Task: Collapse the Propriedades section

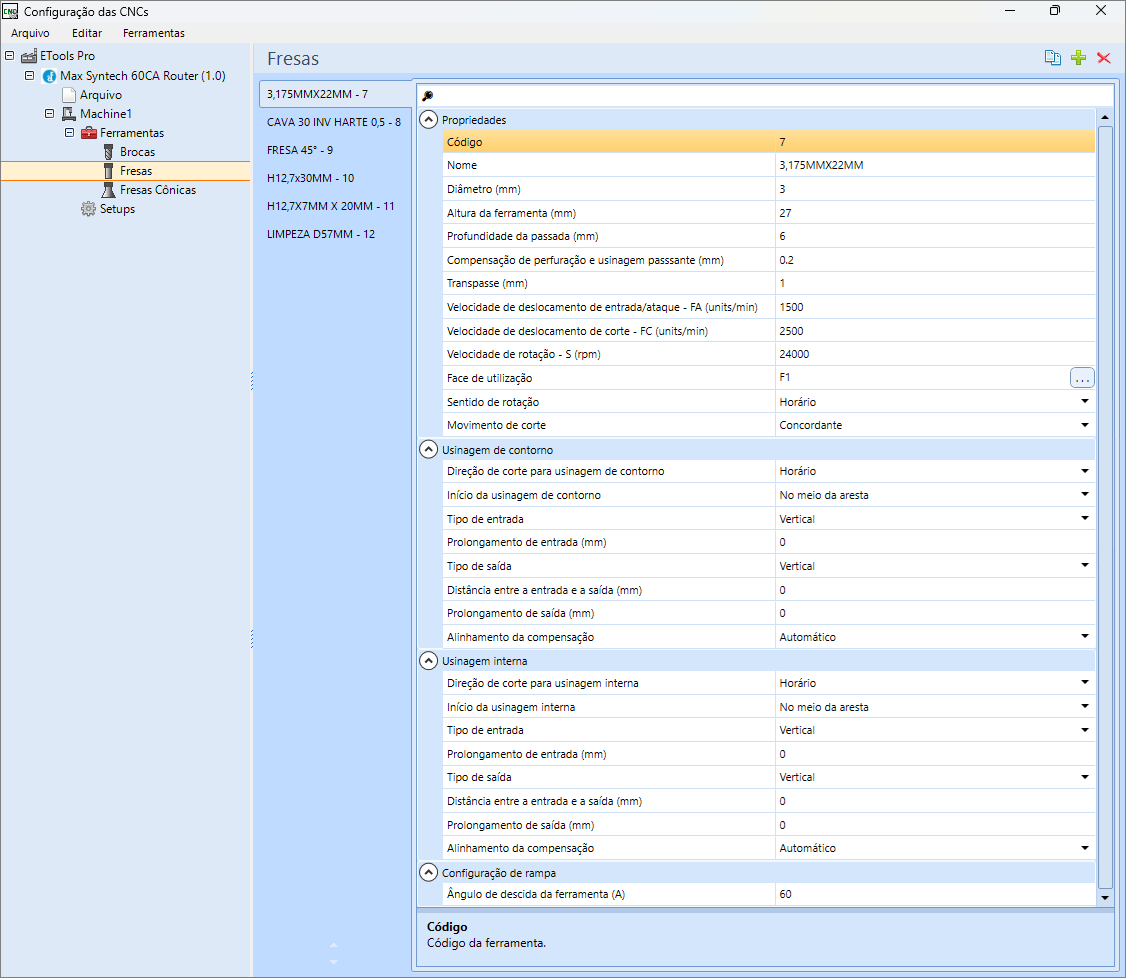Action: point(428,120)
